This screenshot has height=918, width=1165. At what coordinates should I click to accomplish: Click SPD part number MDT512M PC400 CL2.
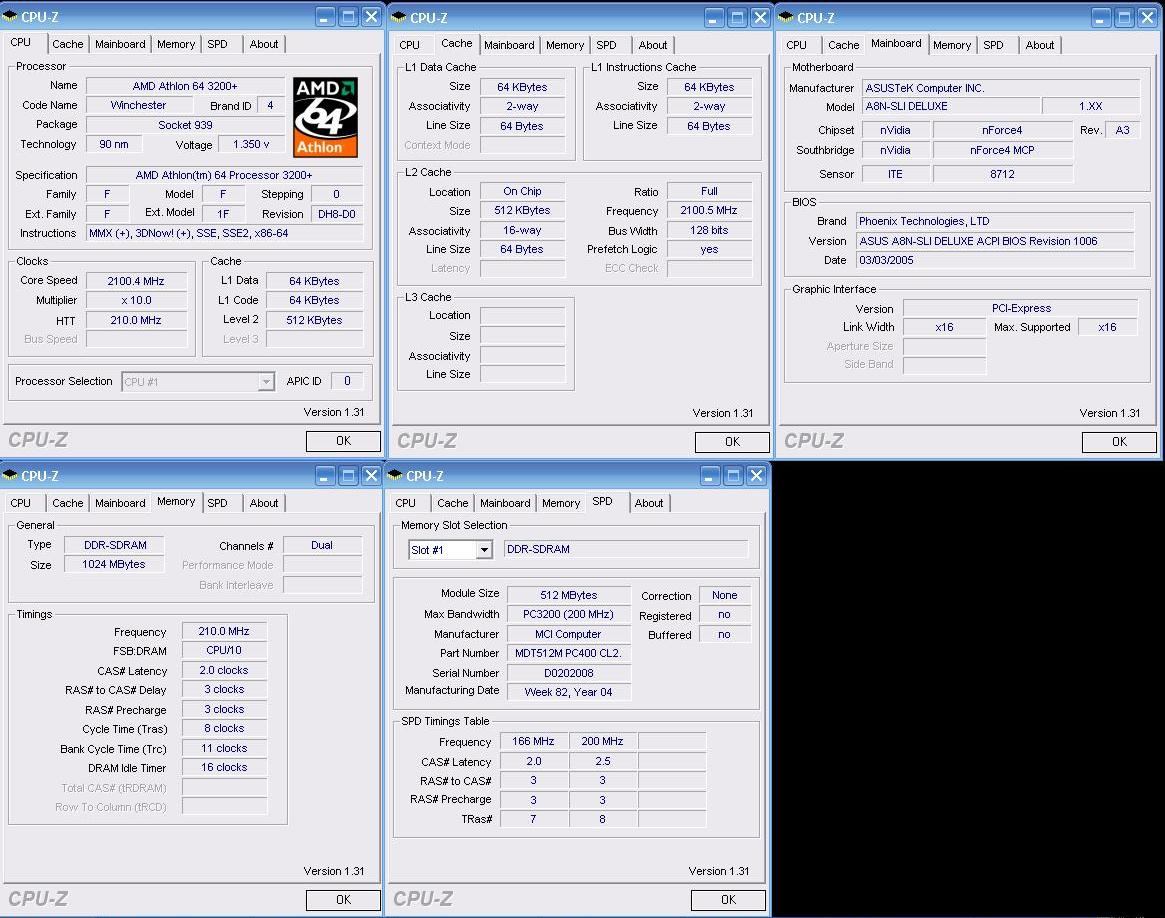tap(568, 654)
